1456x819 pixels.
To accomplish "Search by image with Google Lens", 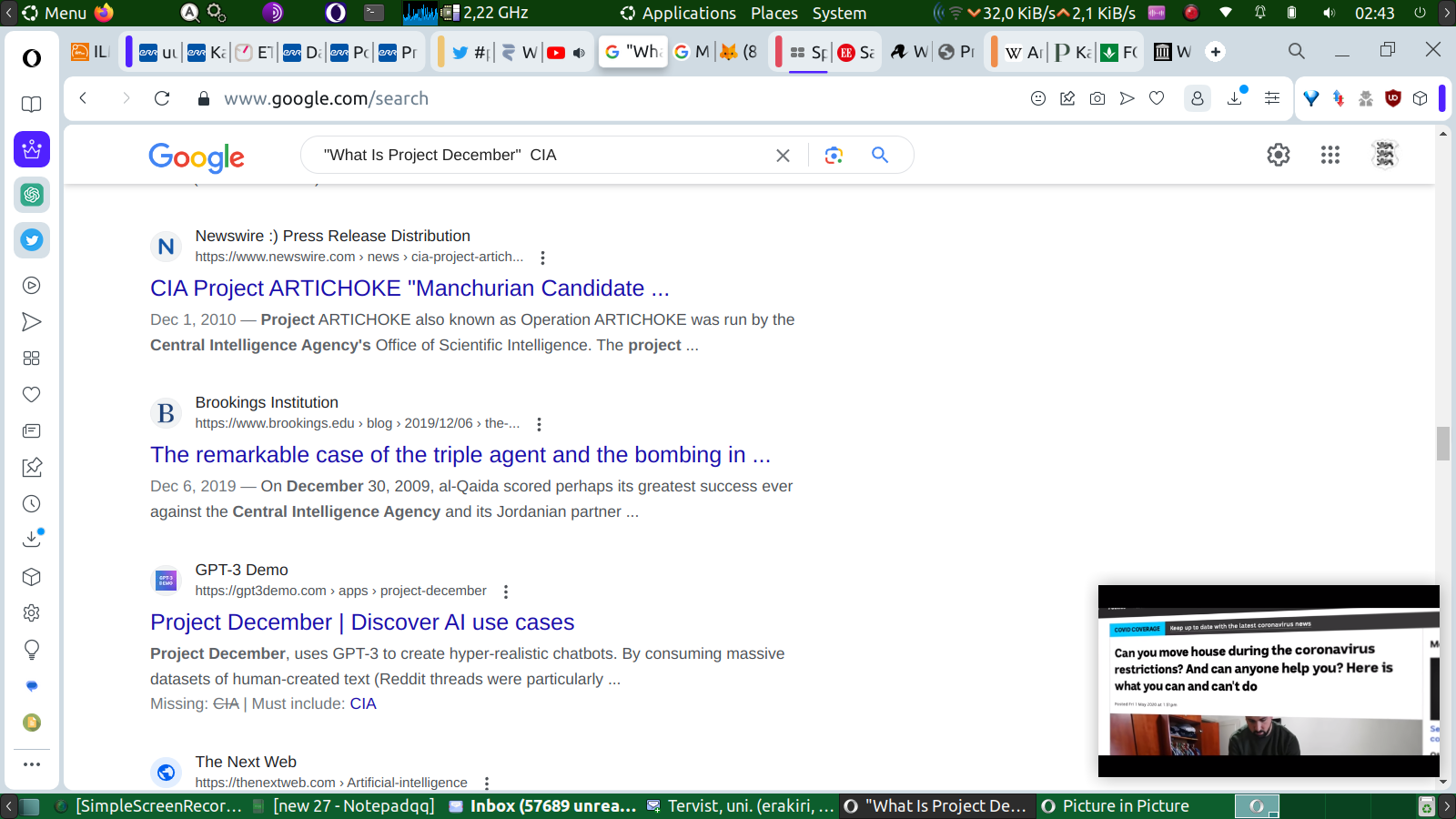I will click(x=834, y=156).
